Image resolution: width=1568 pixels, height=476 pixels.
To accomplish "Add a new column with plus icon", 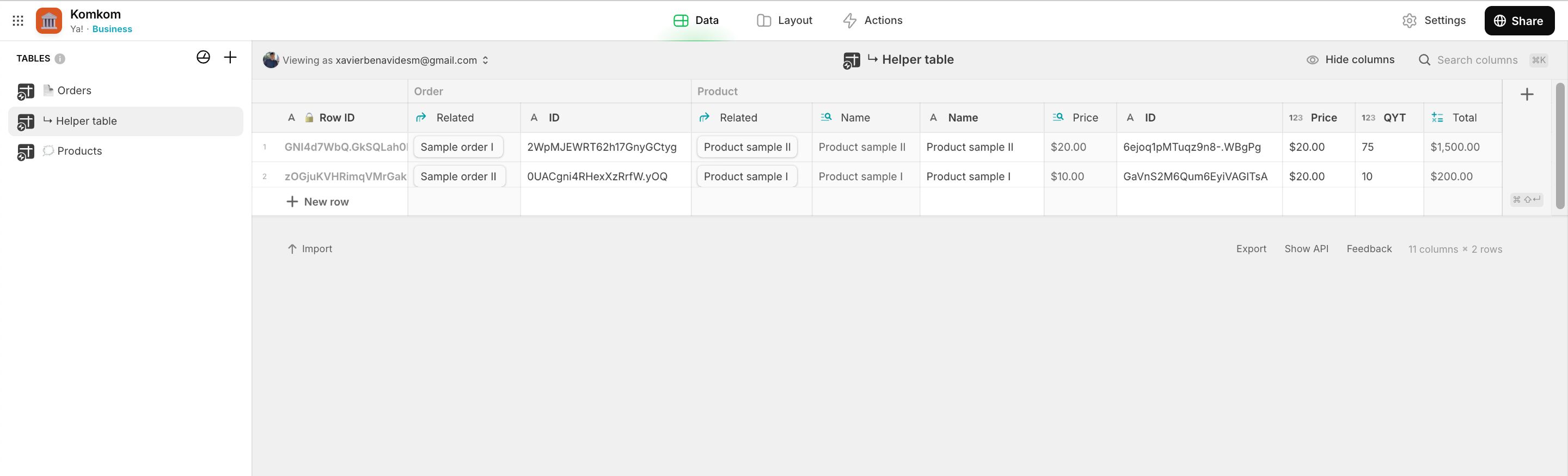I will tap(1527, 94).
